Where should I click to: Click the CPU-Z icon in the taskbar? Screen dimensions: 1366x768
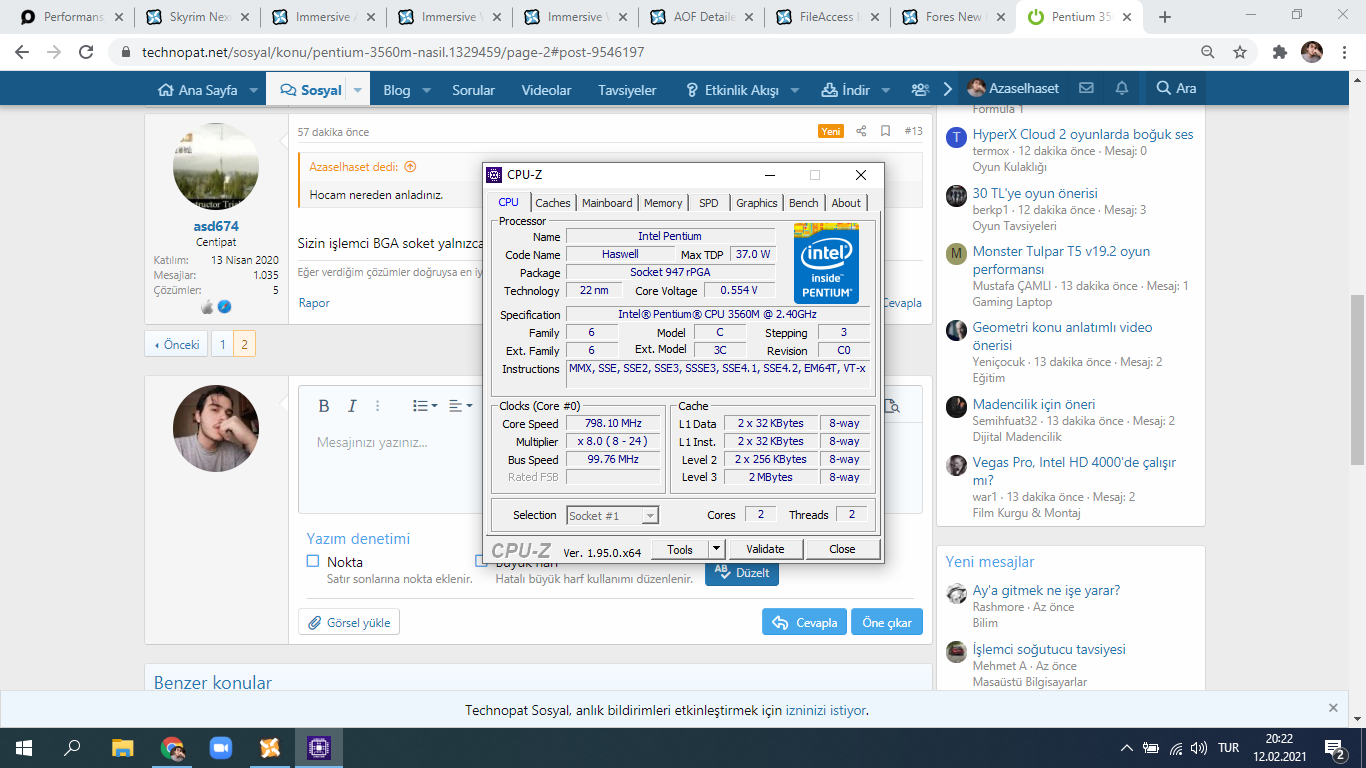tap(318, 747)
